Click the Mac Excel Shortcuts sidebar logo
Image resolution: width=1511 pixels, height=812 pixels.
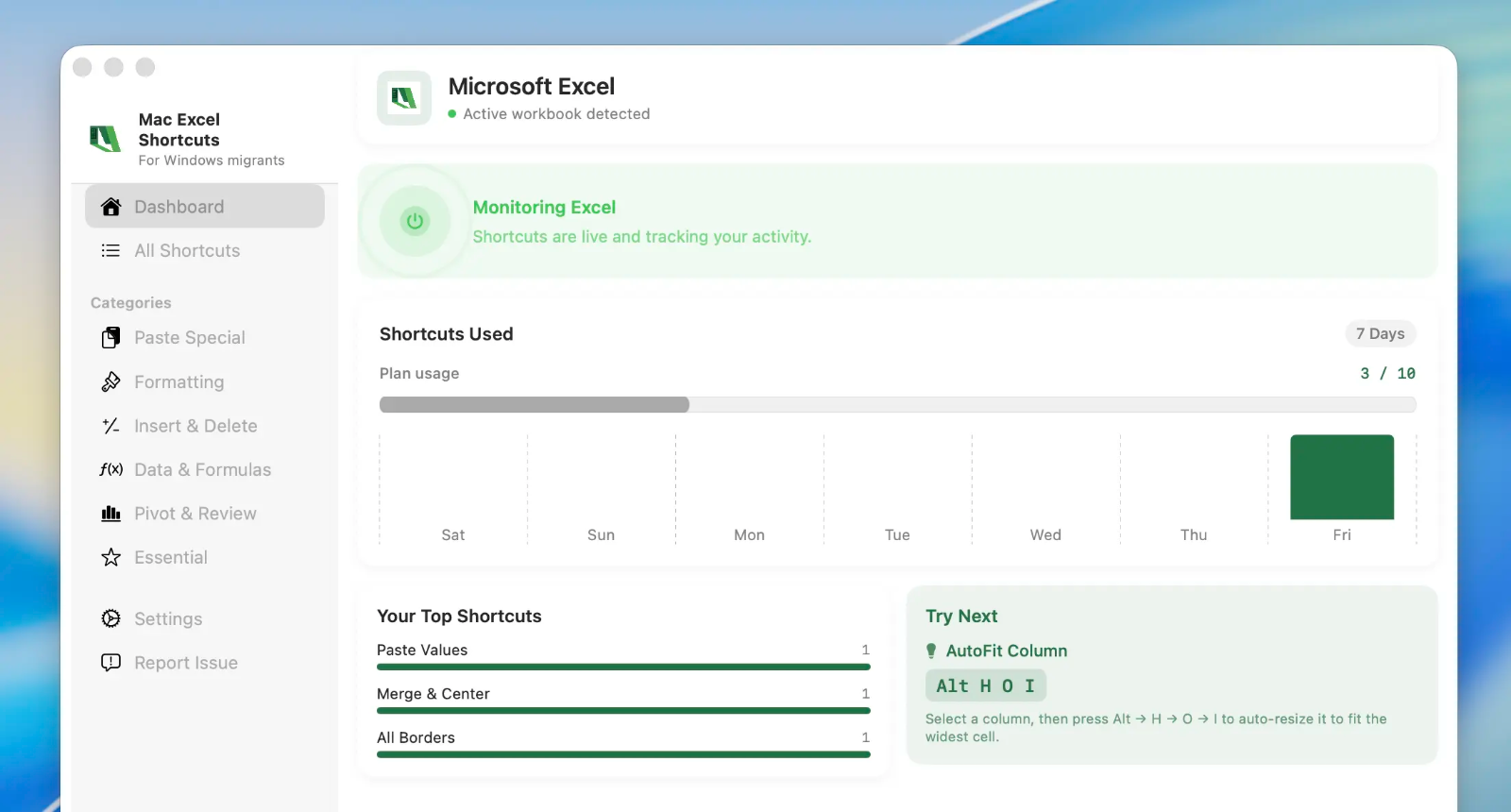click(x=105, y=139)
